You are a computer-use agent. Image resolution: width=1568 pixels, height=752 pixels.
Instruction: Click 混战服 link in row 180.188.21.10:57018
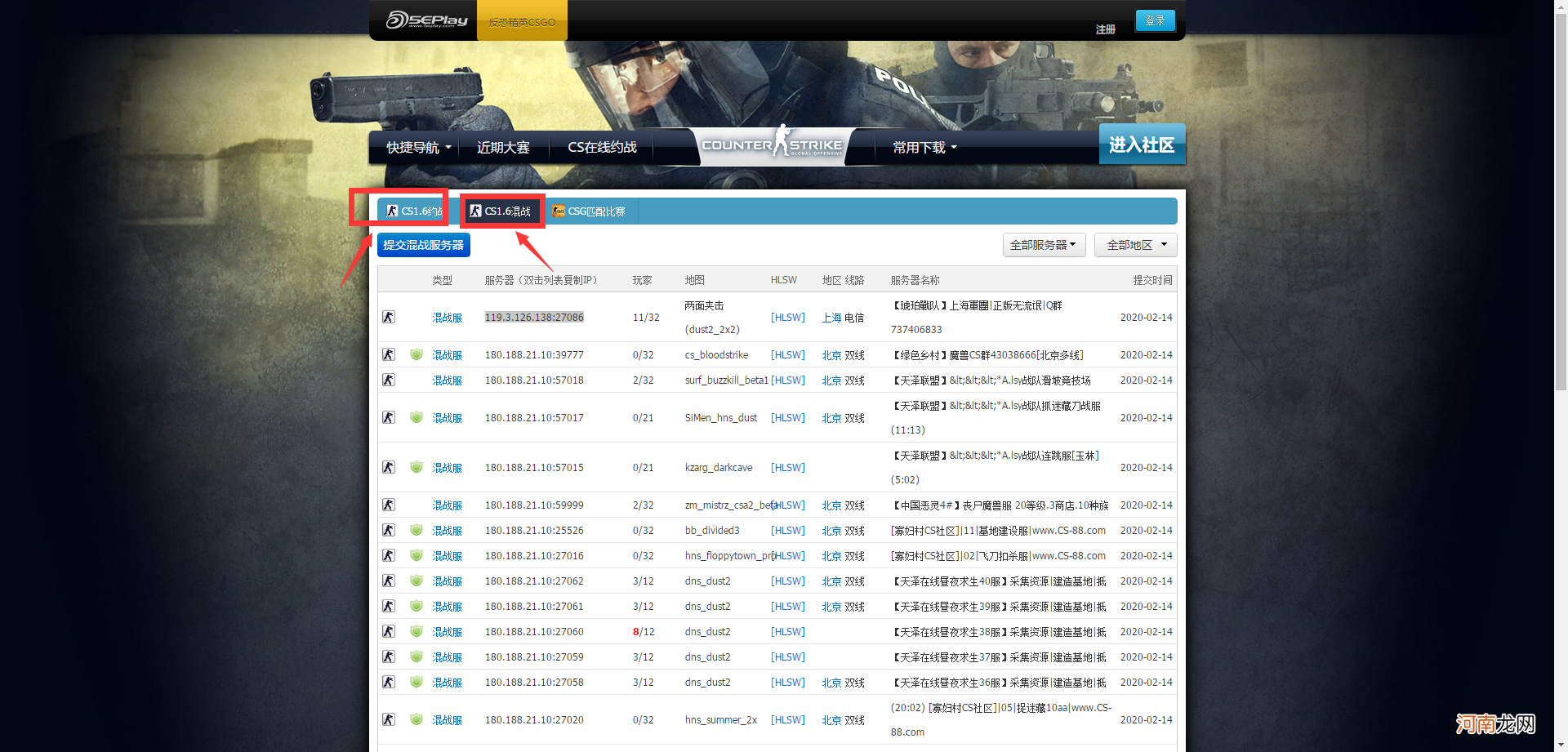coord(447,380)
